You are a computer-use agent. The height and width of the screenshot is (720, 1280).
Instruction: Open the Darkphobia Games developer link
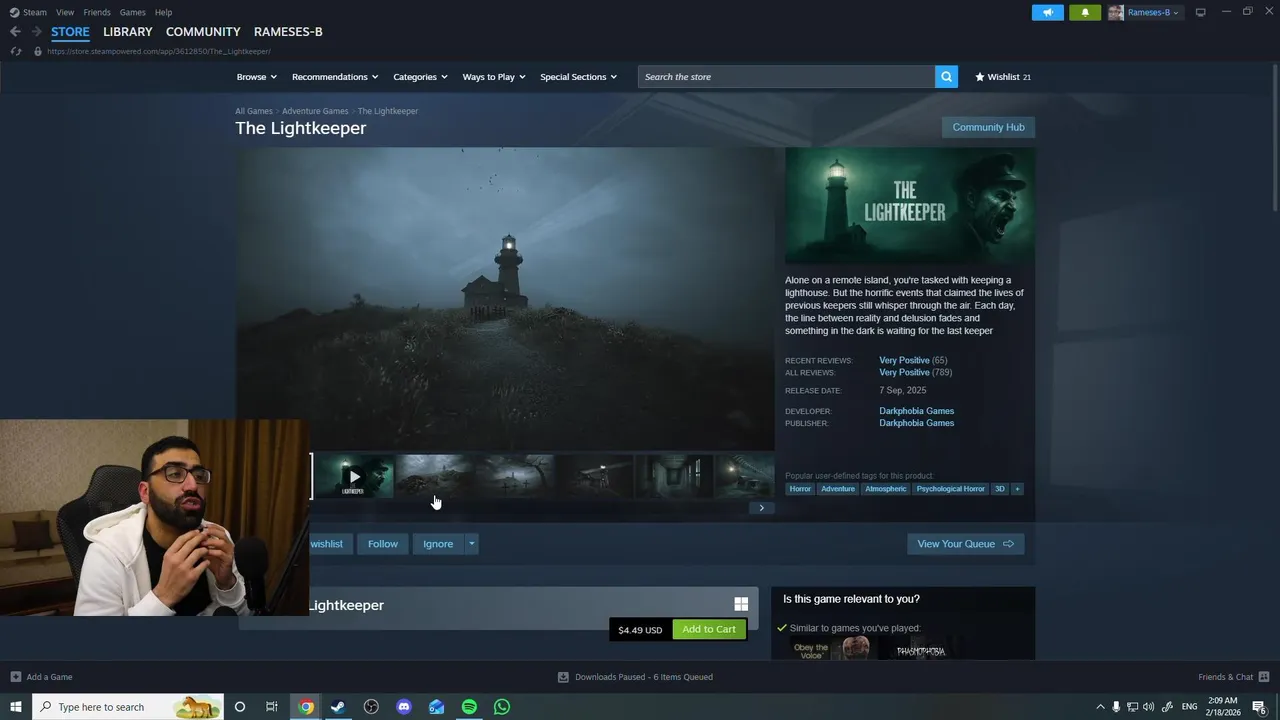coord(916,411)
